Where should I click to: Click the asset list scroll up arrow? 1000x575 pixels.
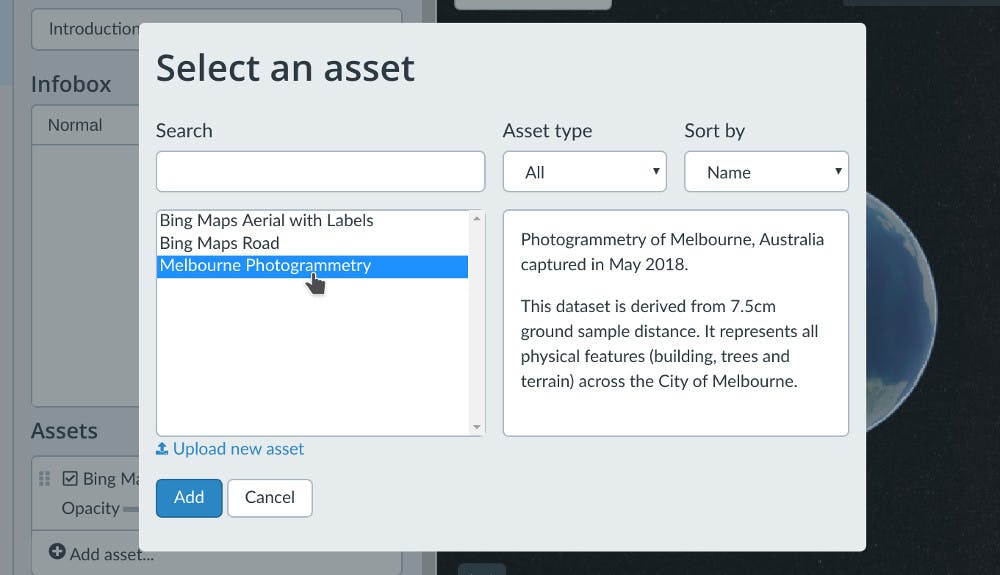click(476, 219)
